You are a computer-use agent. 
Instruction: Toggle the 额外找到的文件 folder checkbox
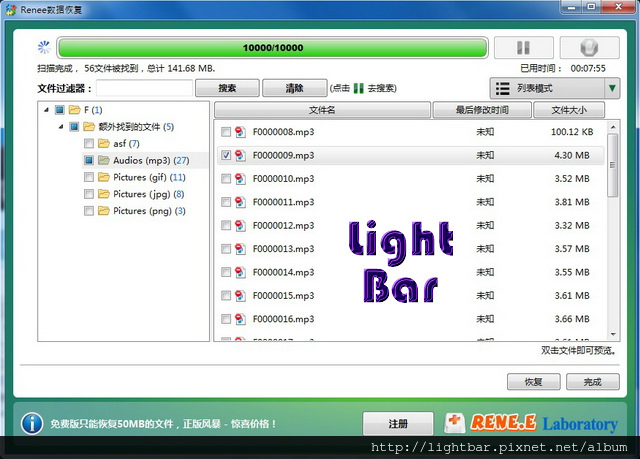74,126
